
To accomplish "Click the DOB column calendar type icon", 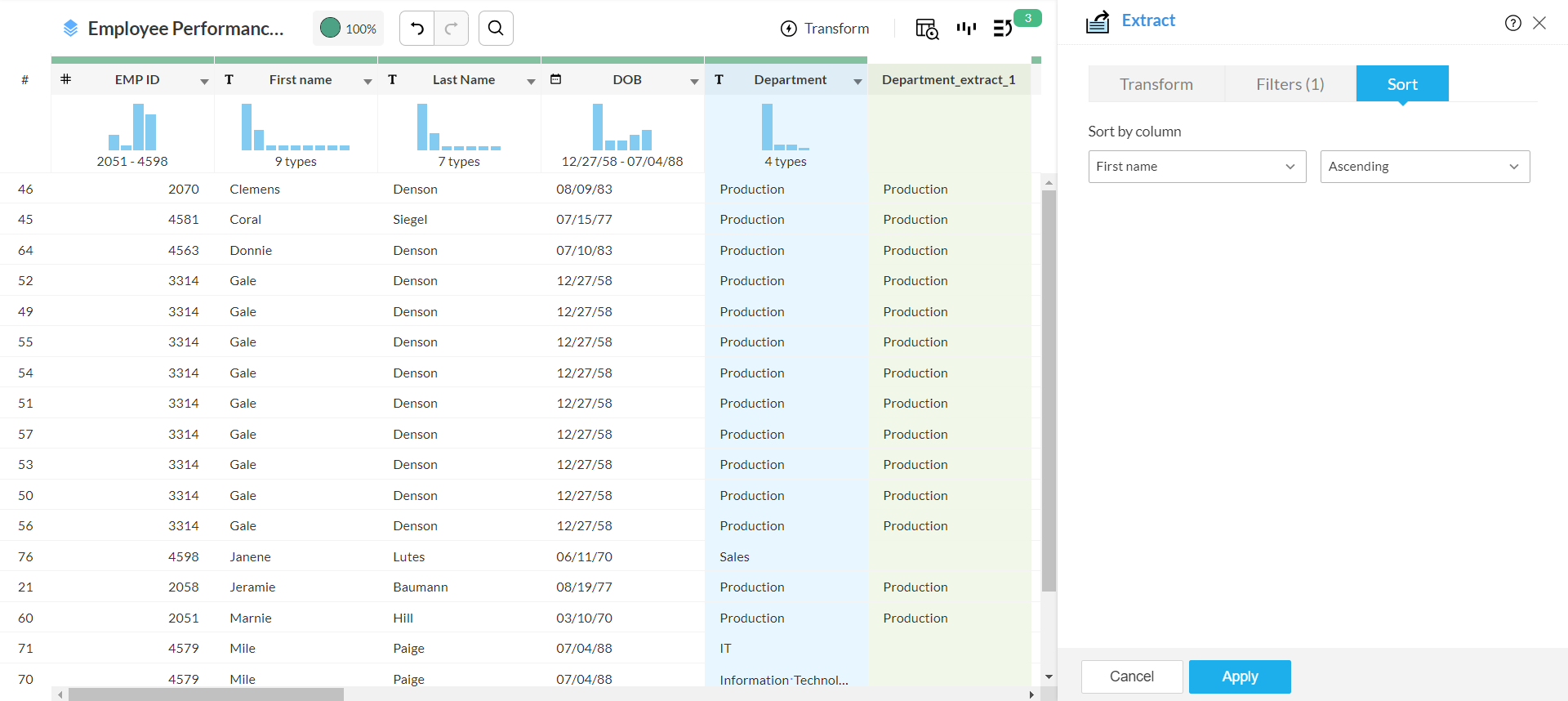I will click(x=556, y=79).
